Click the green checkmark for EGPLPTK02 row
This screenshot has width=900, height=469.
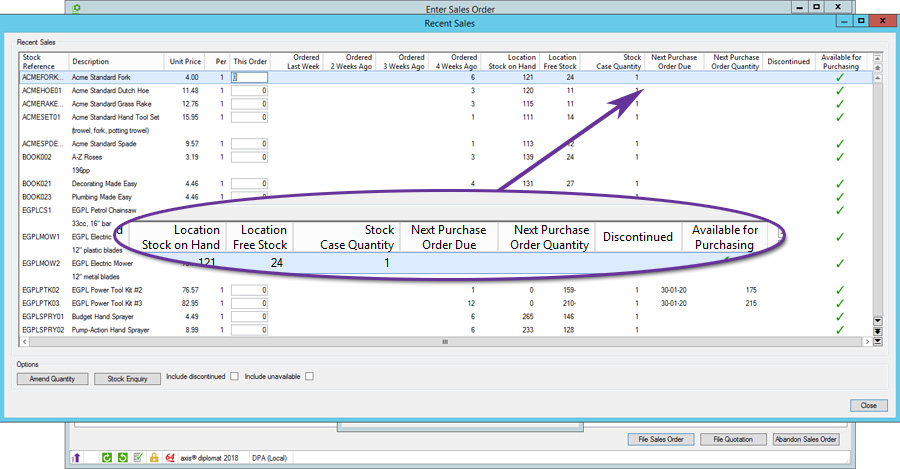click(840, 290)
